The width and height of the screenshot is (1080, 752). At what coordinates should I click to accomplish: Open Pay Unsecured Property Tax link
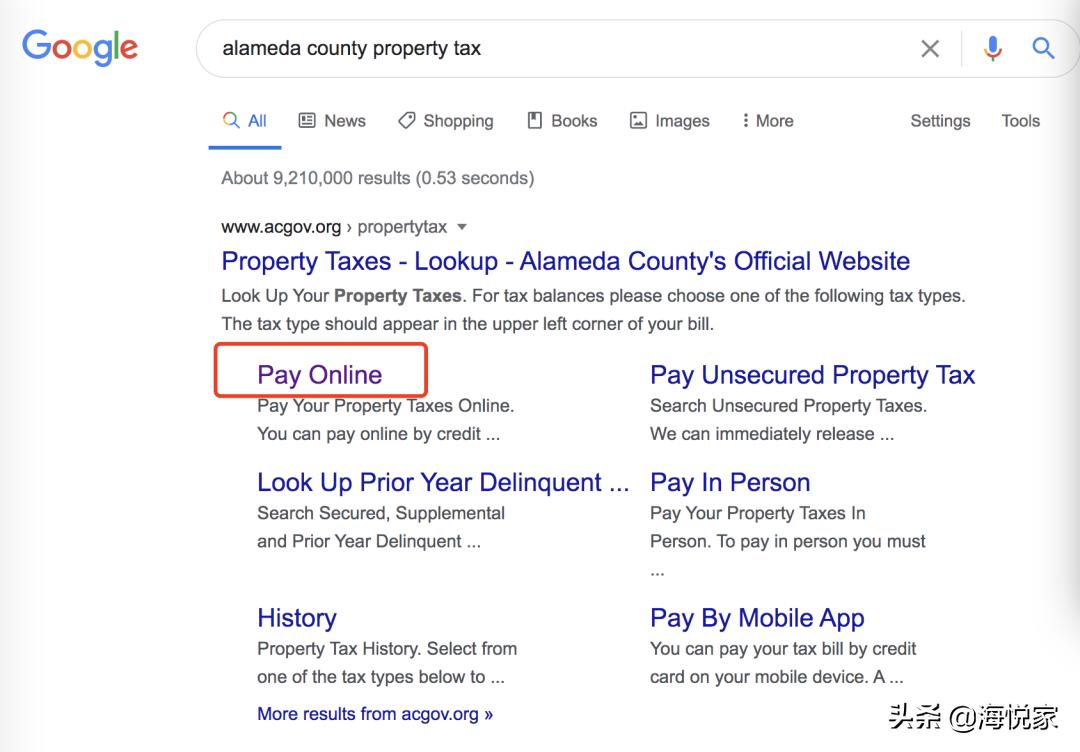(x=812, y=375)
